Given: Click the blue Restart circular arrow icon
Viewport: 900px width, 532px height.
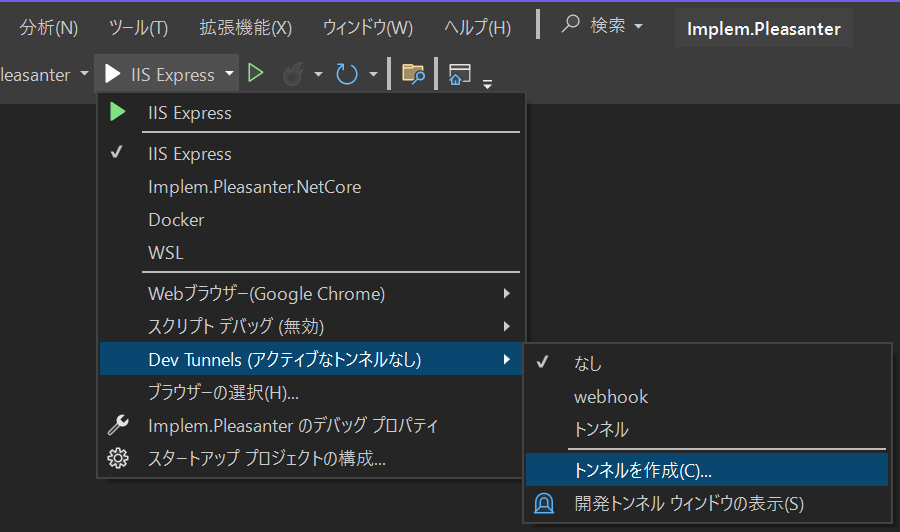Looking at the screenshot, I should (347, 74).
